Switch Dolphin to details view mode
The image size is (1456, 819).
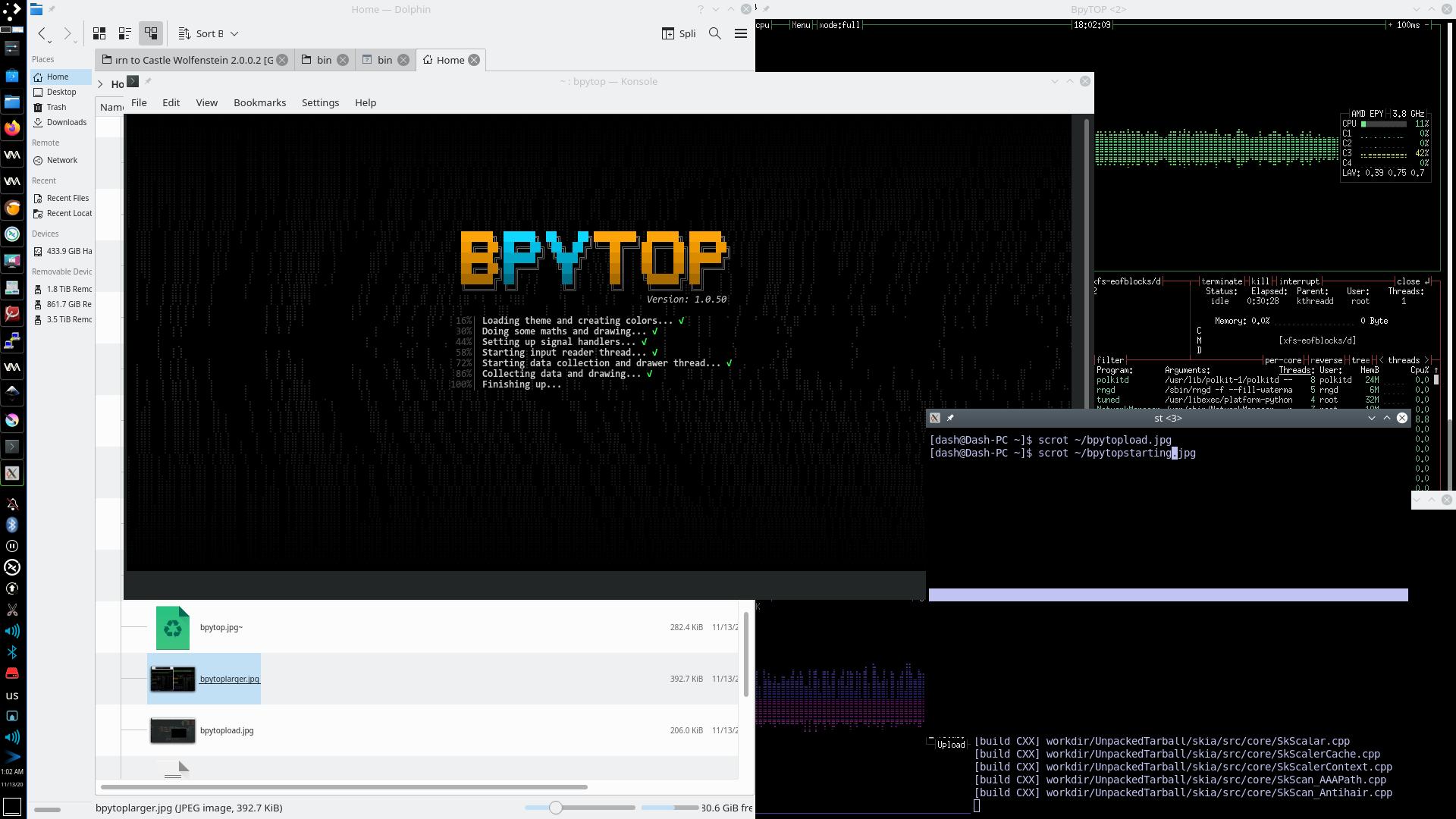point(151,33)
